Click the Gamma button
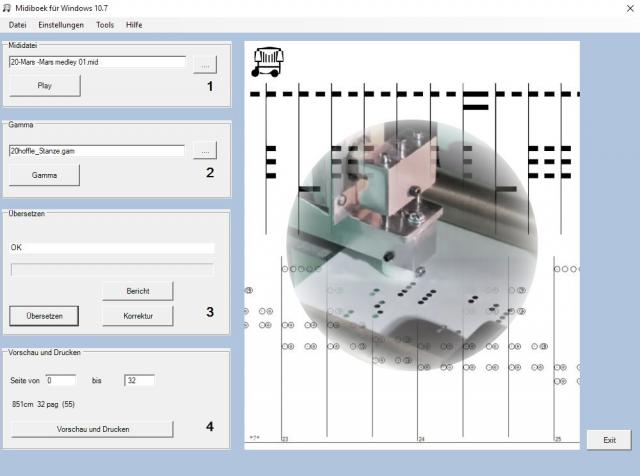Image resolution: width=640 pixels, height=476 pixels. [x=44, y=175]
